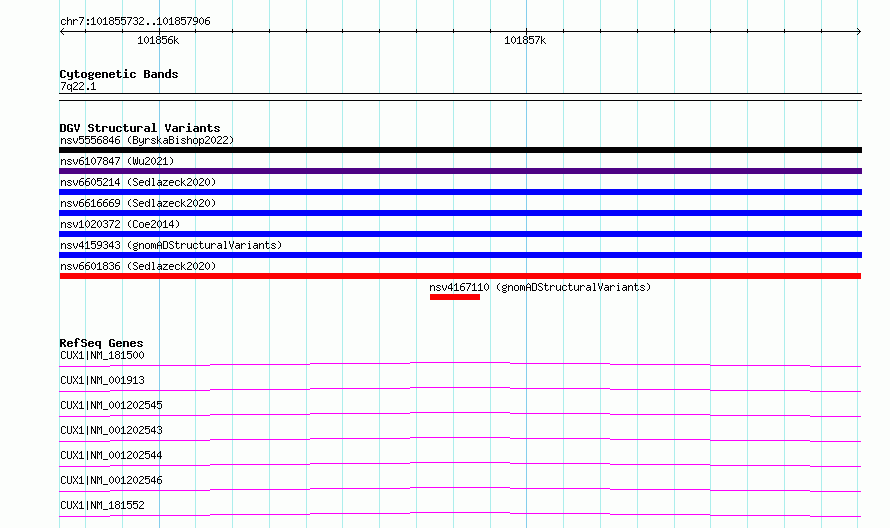Click the magenta gene line under CUX1|NM_001913
This screenshot has height=528, width=890.
460,389
